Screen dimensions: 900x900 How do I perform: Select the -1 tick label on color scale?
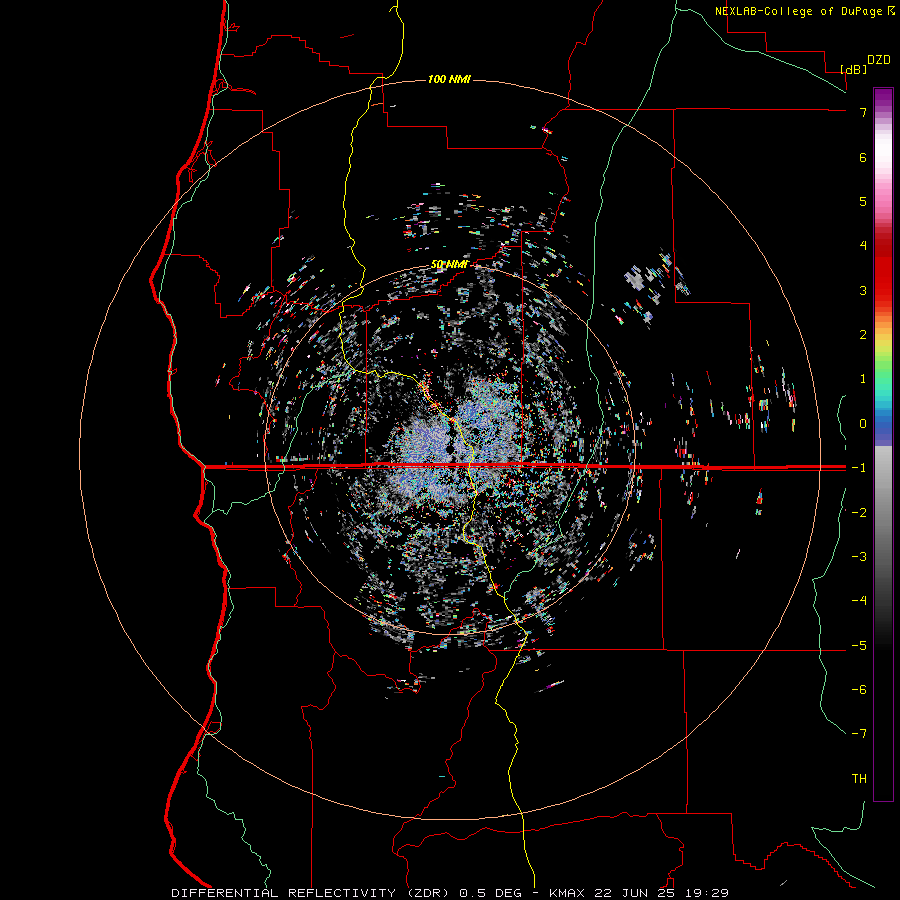(859, 468)
